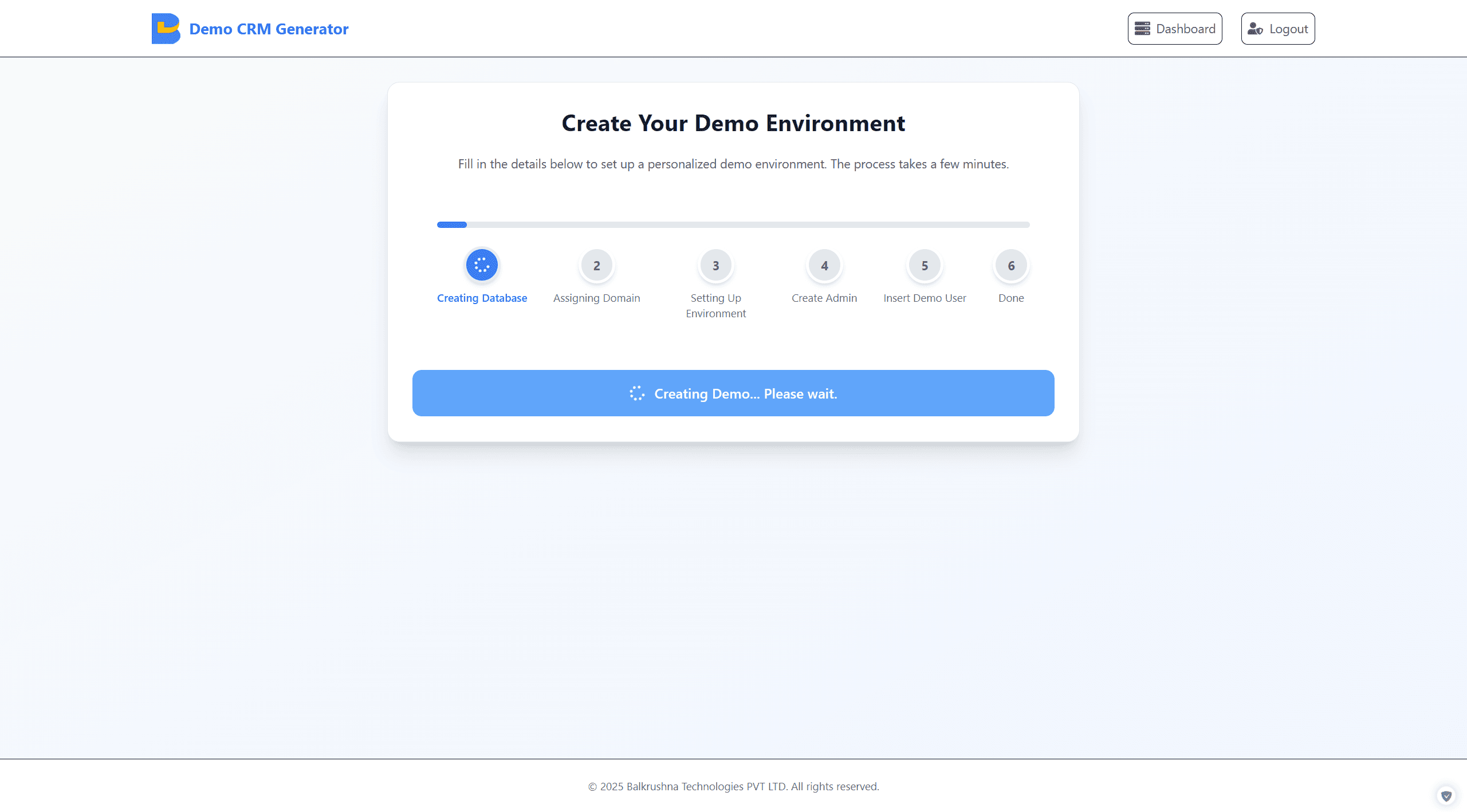Click the Creating Demo Please wait button
The height and width of the screenshot is (812, 1467).
733,393
